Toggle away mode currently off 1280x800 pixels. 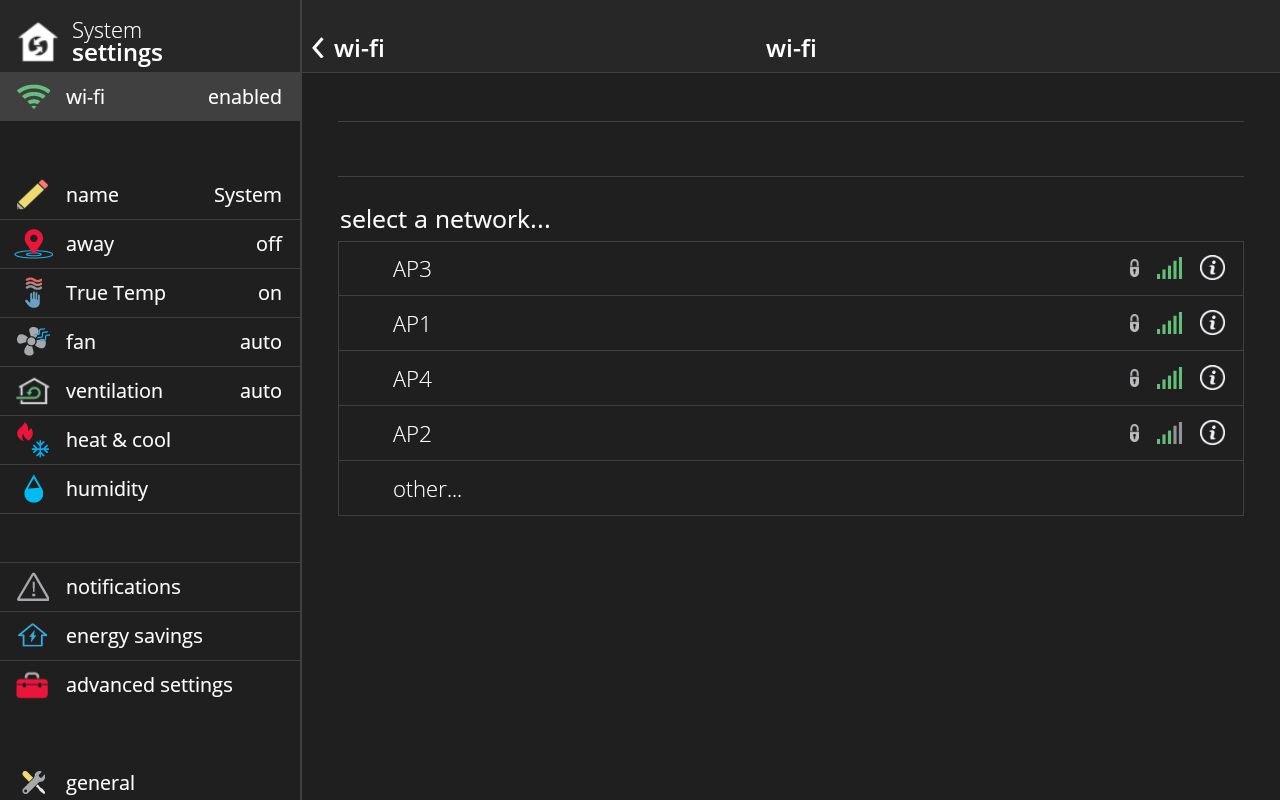click(x=150, y=244)
